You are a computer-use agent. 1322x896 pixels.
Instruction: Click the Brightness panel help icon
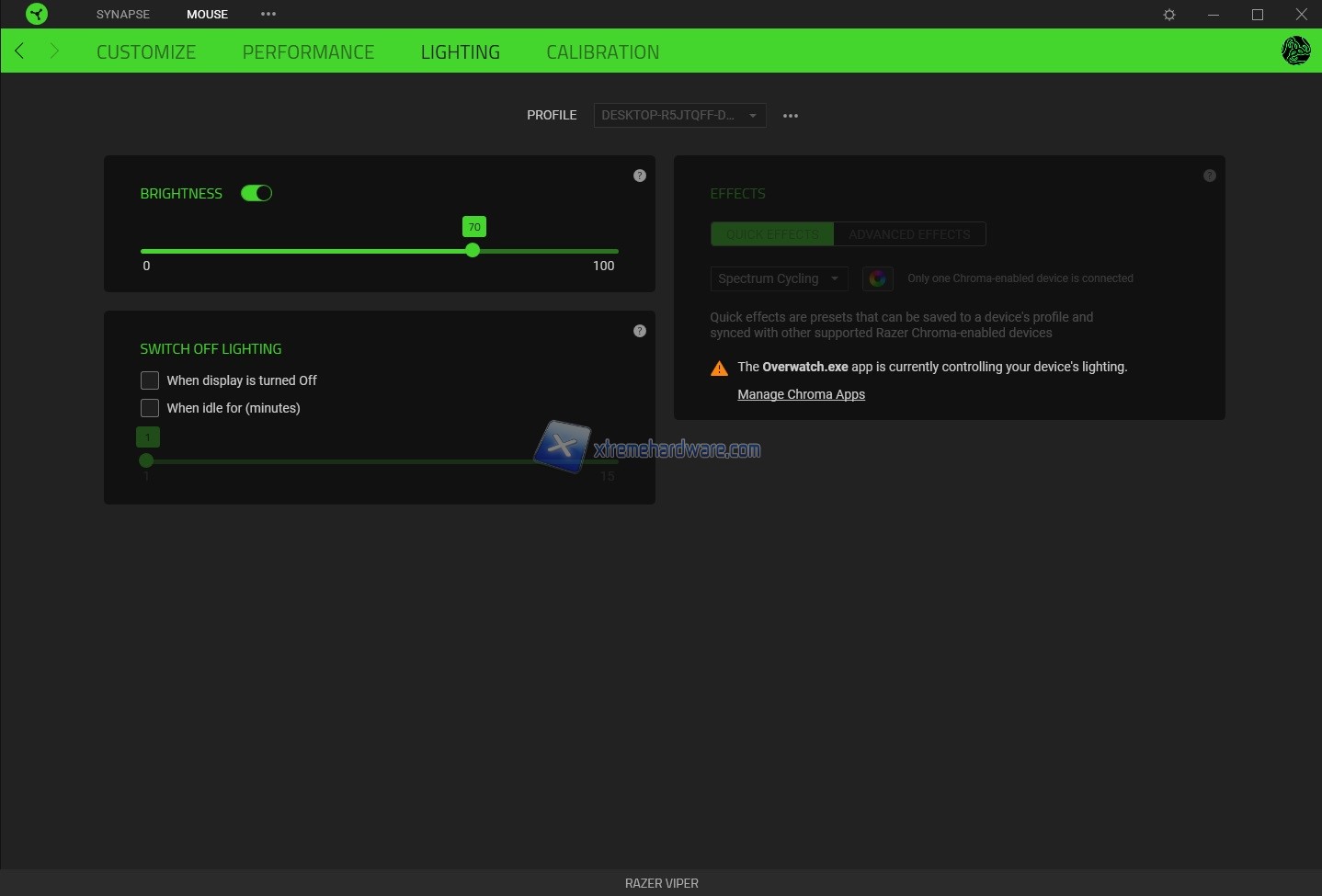[x=640, y=176]
